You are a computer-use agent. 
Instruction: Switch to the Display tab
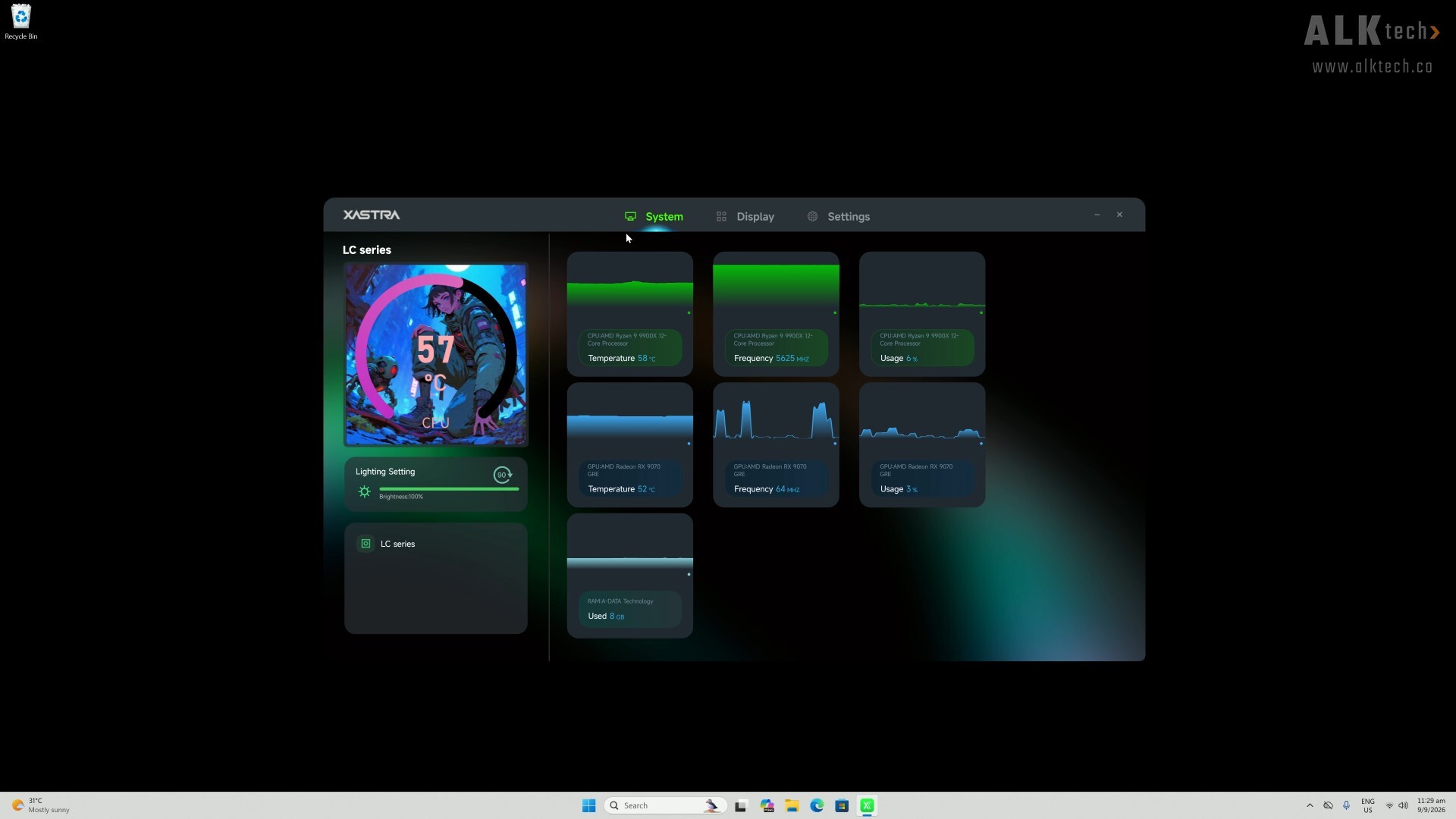tap(745, 217)
